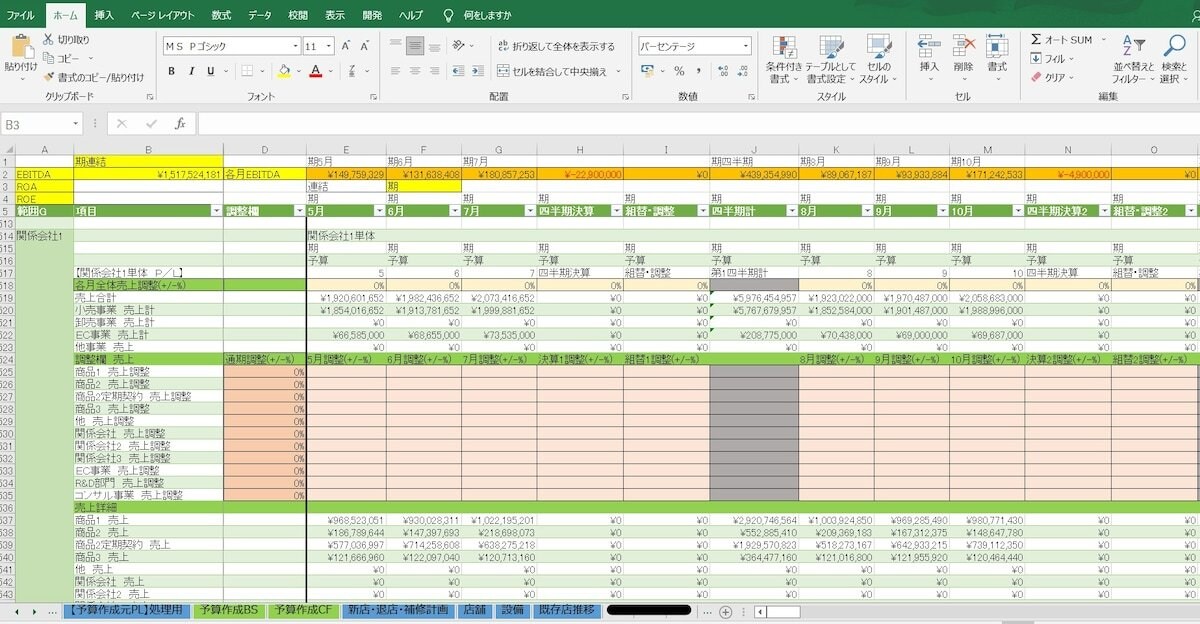Click the accounting number format icon
This screenshot has height=624, width=1200.
coord(647,71)
